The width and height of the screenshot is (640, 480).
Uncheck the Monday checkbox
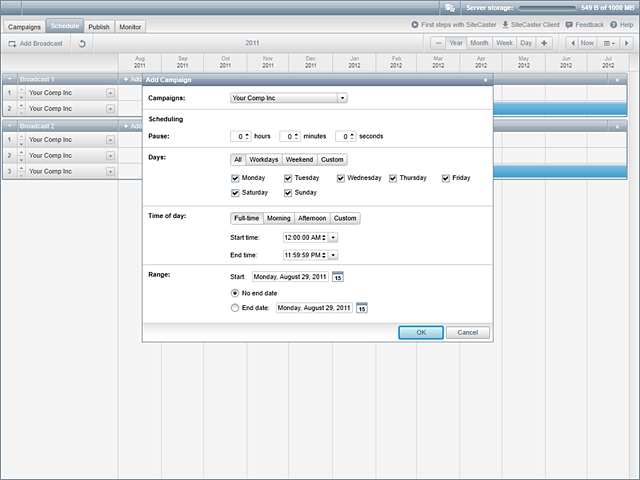tap(235, 178)
